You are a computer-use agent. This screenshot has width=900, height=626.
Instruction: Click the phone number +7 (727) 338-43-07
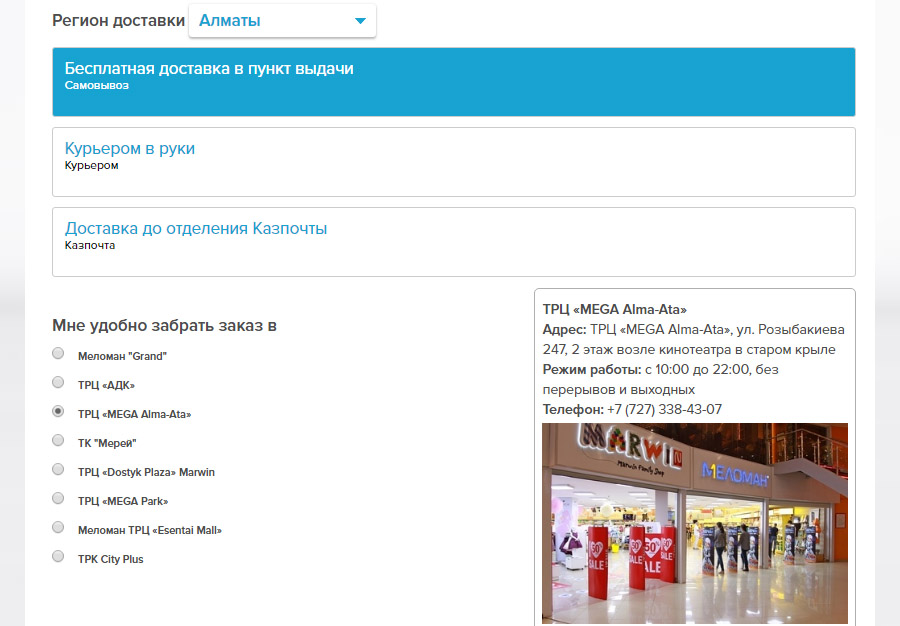point(664,410)
